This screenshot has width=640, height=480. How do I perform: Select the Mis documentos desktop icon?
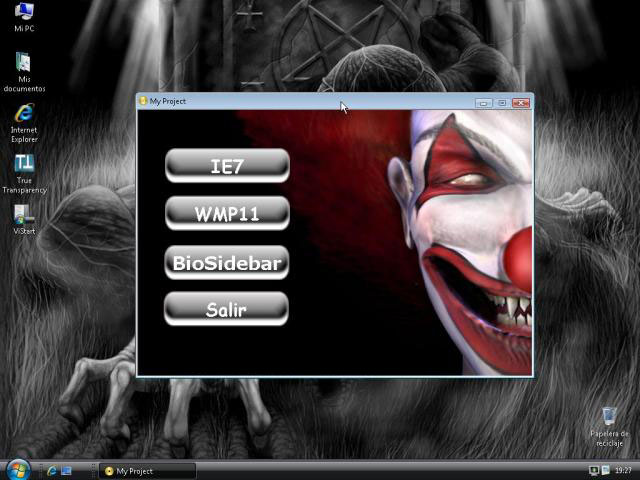[24, 72]
